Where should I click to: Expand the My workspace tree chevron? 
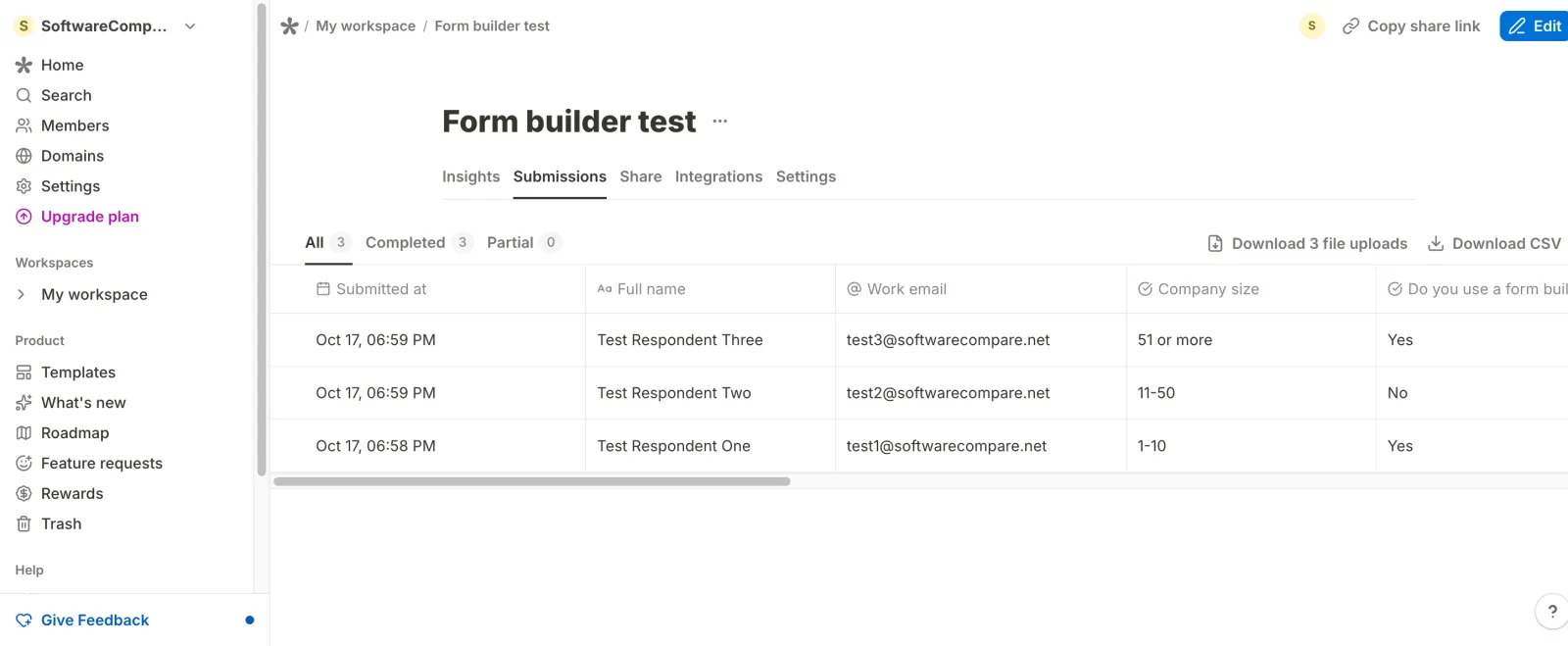(x=22, y=294)
